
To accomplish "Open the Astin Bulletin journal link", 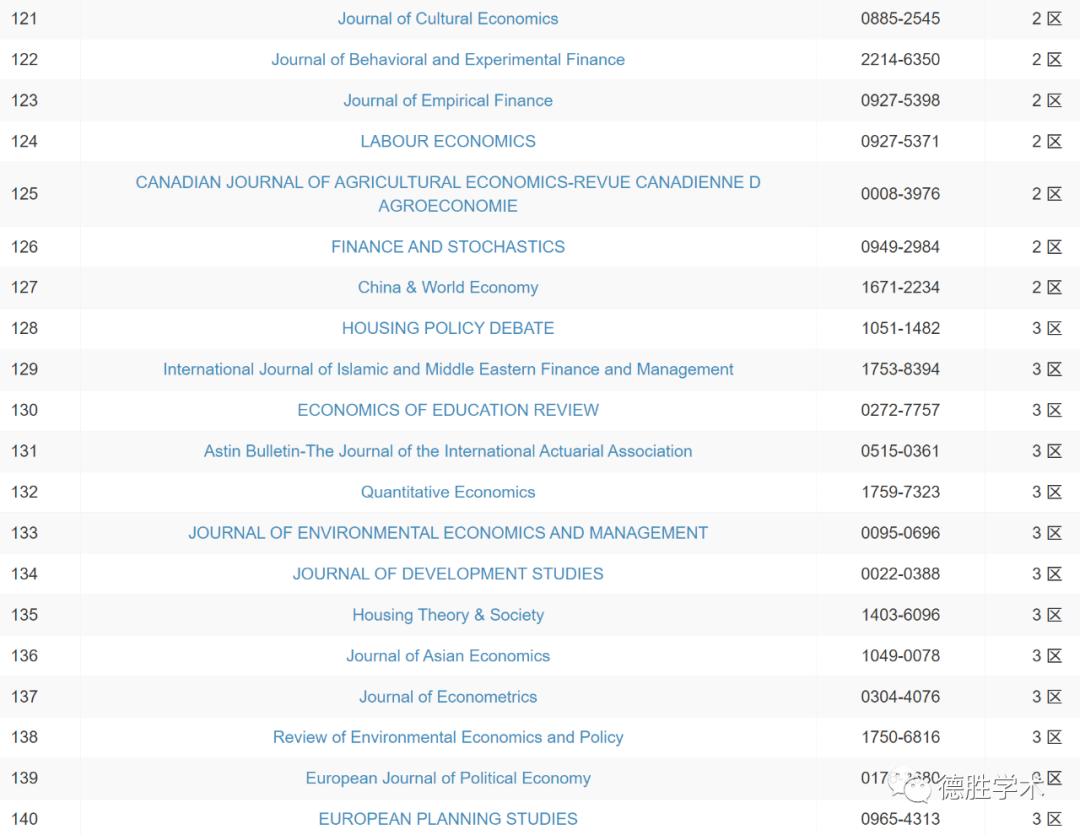I will click(448, 451).
